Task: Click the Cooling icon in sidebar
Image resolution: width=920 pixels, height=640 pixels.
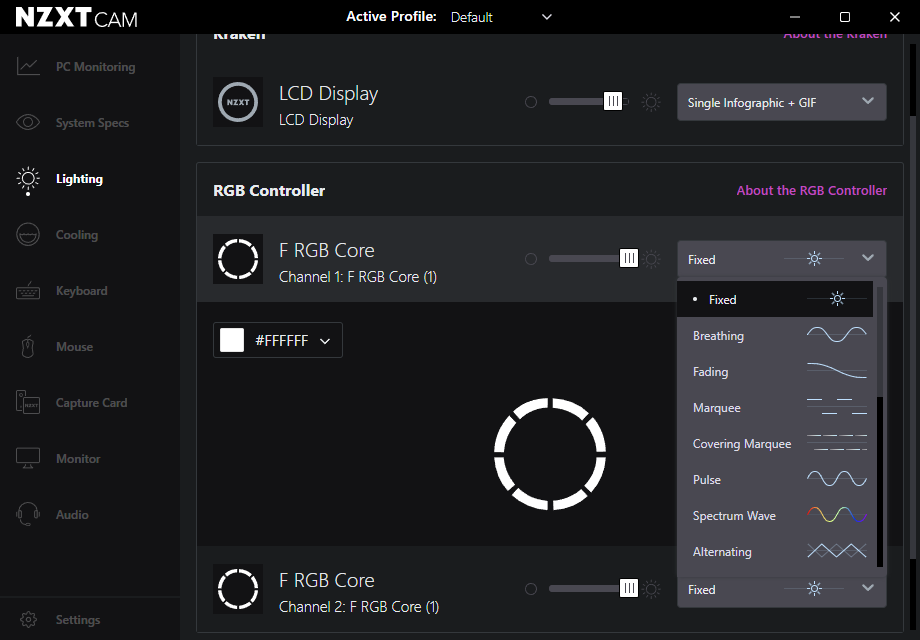Action: click(x=28, y=235)
